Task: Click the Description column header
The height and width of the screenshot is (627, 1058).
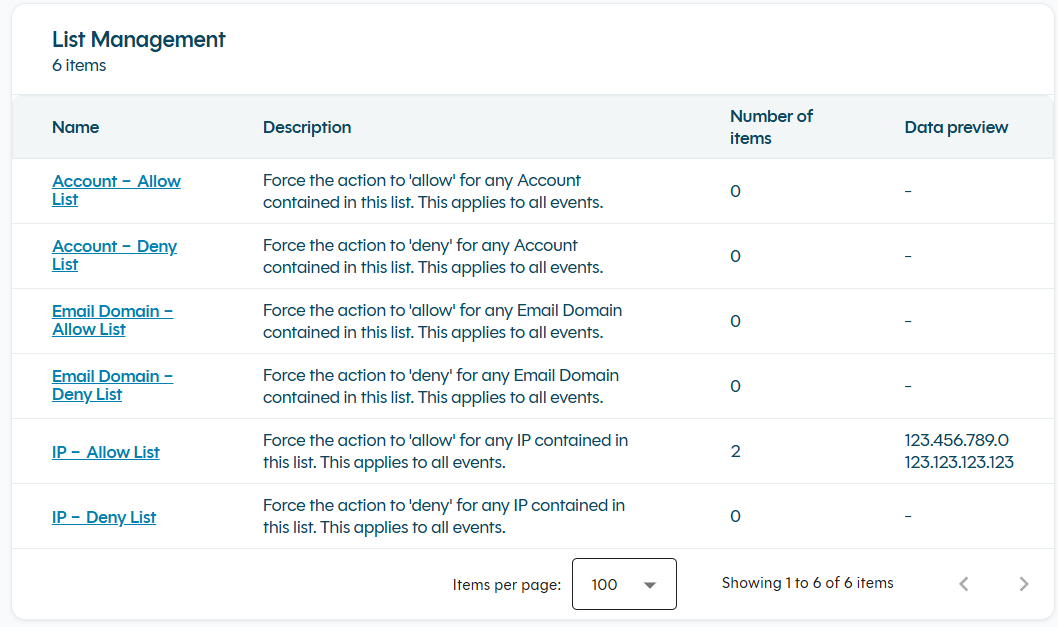Action: [x=307, y=127]
